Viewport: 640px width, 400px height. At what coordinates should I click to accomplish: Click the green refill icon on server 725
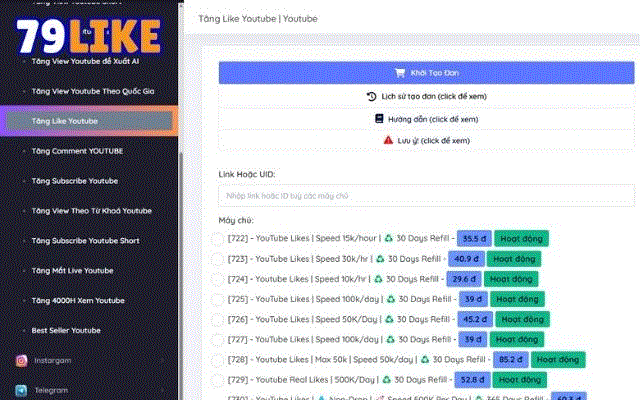[391, 299]
